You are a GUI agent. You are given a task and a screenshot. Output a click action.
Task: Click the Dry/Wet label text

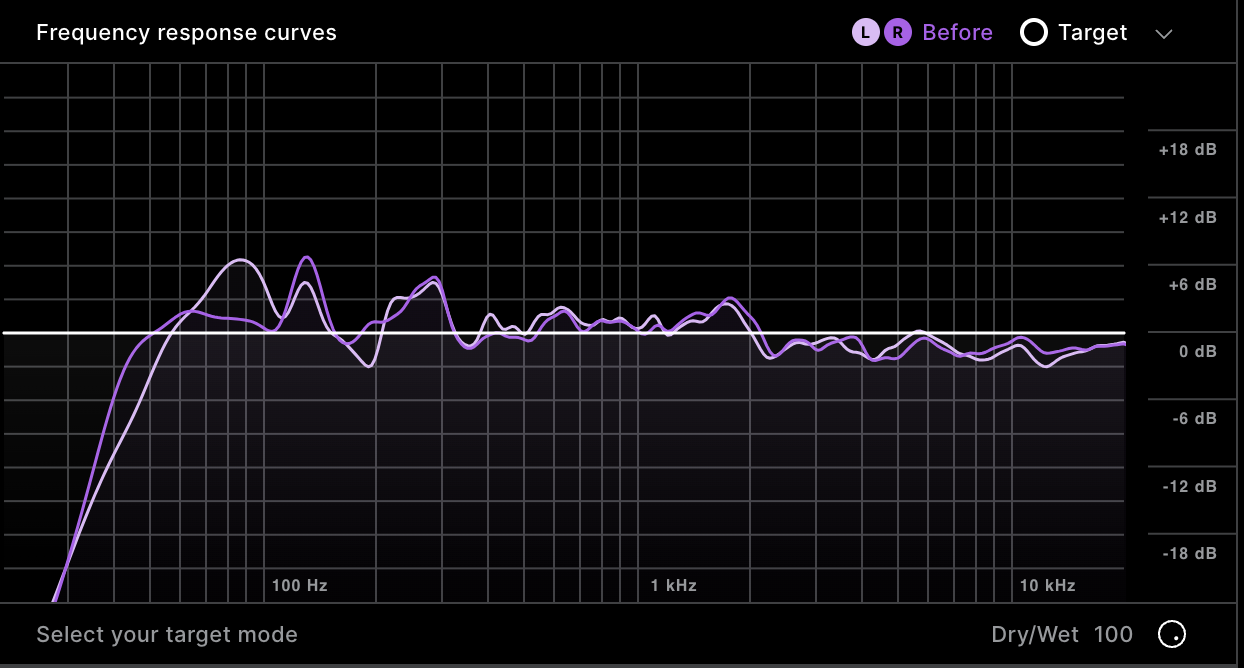pos(1035,634)
